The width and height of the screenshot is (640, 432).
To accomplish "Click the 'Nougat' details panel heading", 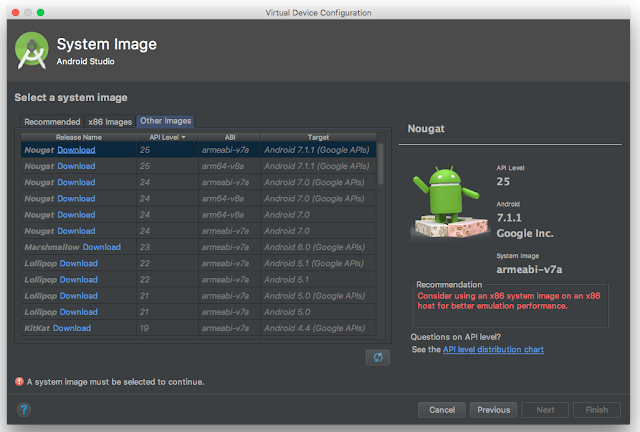I will tap(426, 129).
